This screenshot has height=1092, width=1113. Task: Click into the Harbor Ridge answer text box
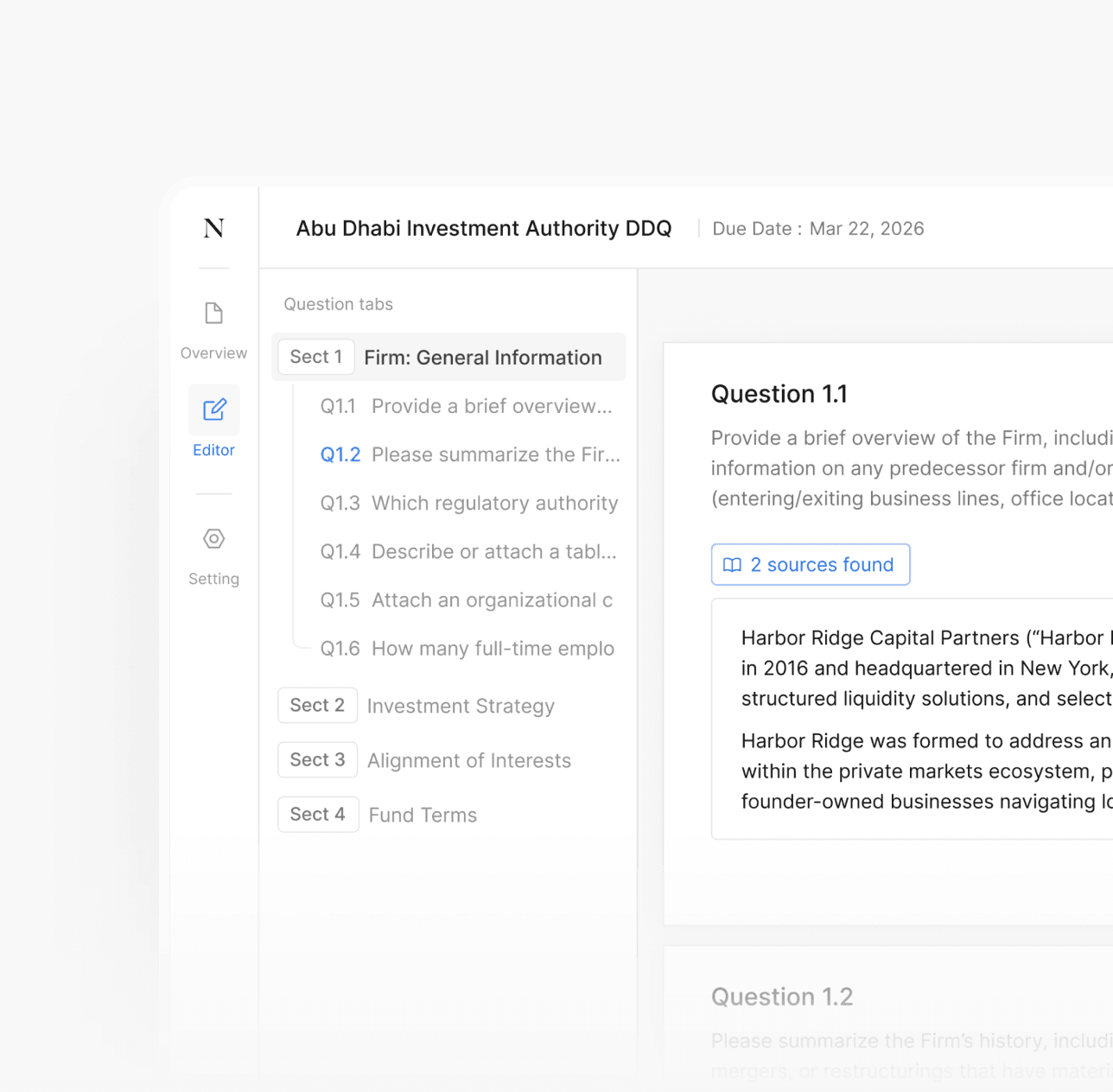click(912, 719)
